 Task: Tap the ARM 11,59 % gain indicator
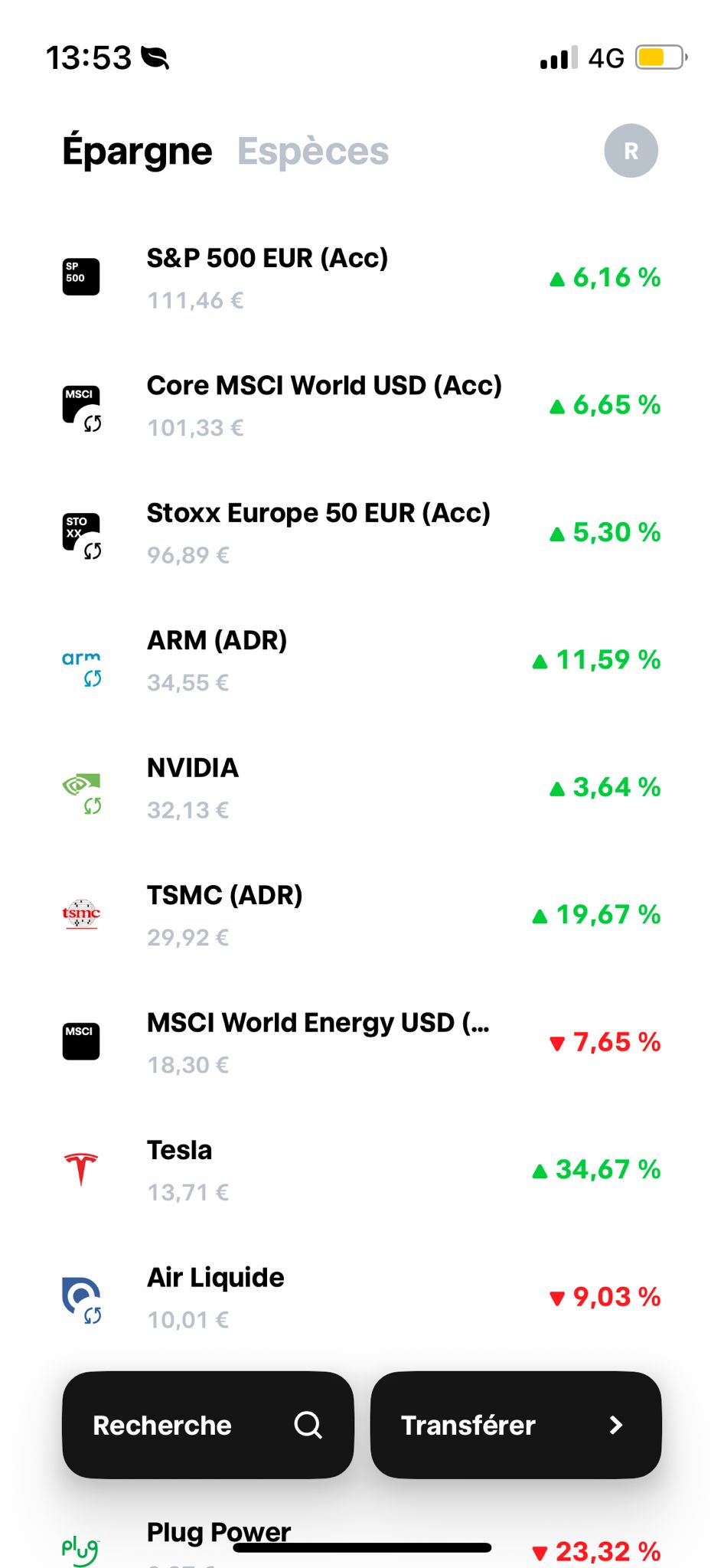tap(597, 660)
